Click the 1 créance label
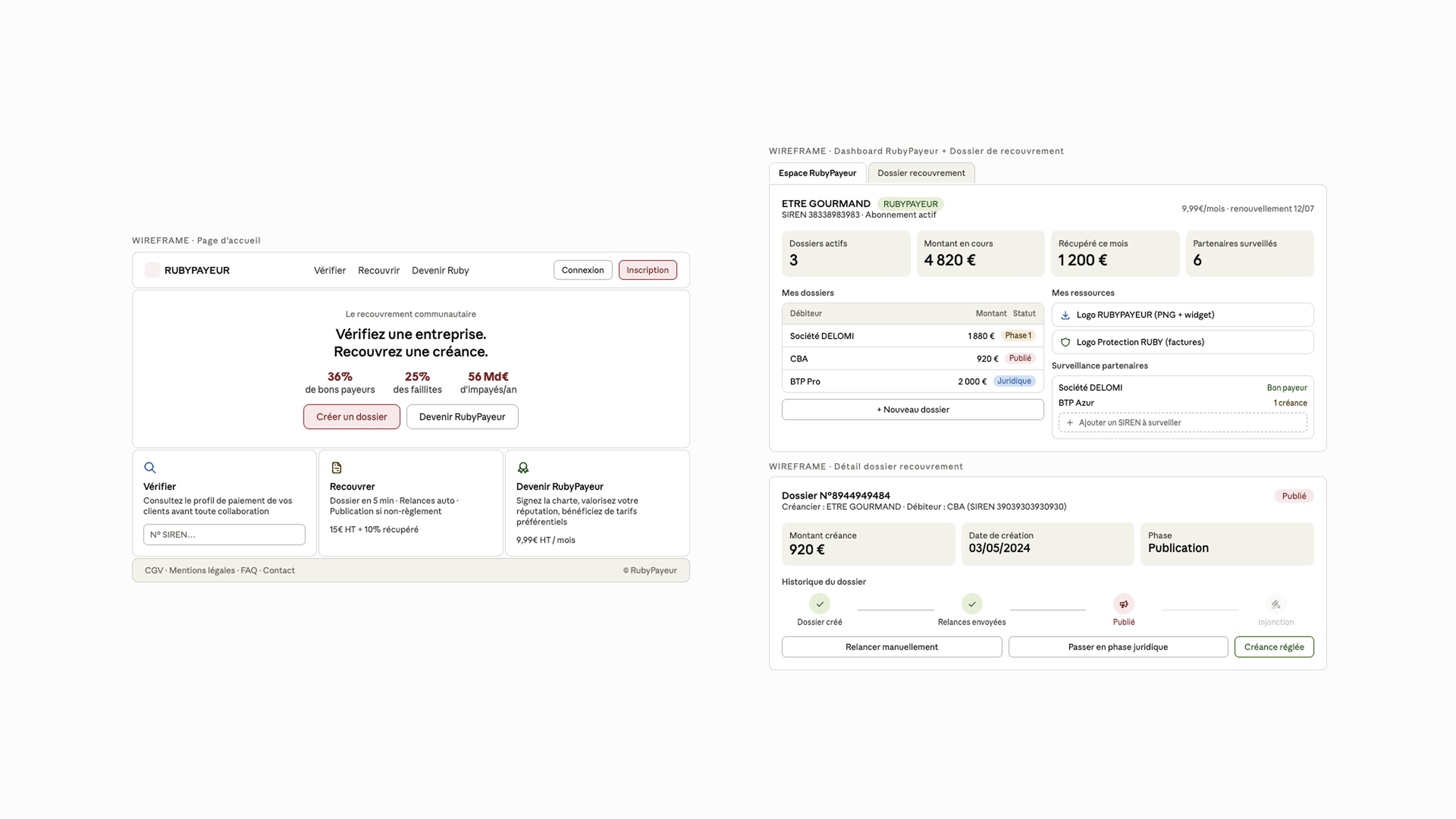This screenshot has height=819, width=1456. pyautogui.click(x=1290, y=403)
